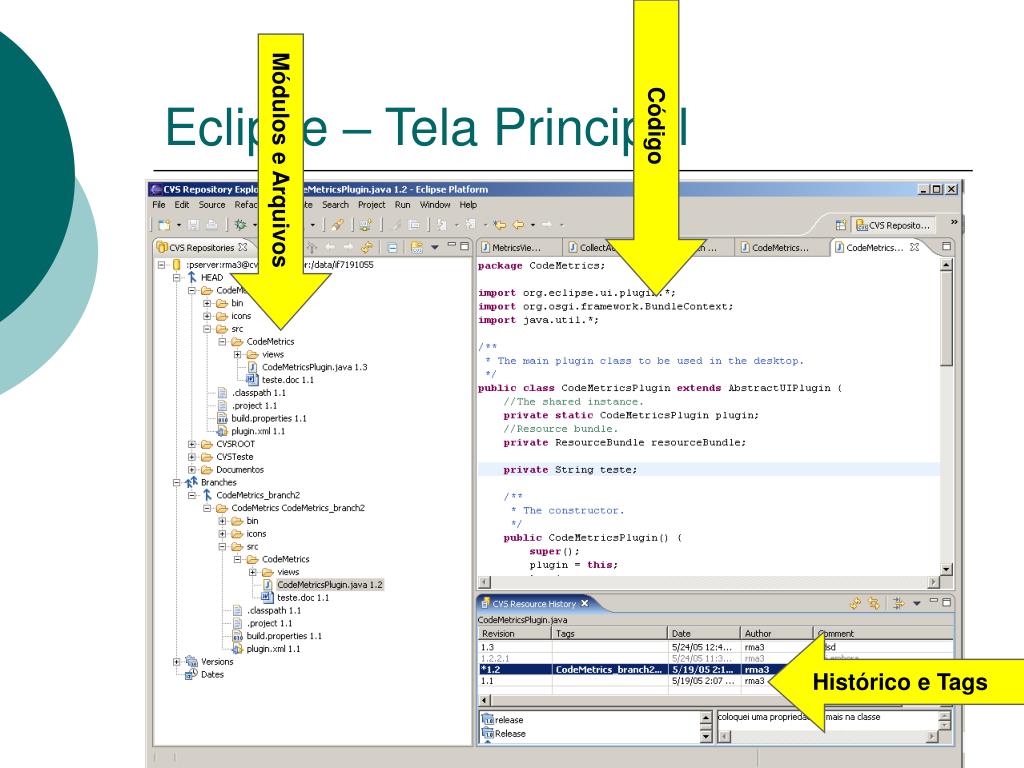Open the Run menu
Image resolution: width=1024 pixels, height=768 pixels.
point(402,204)
